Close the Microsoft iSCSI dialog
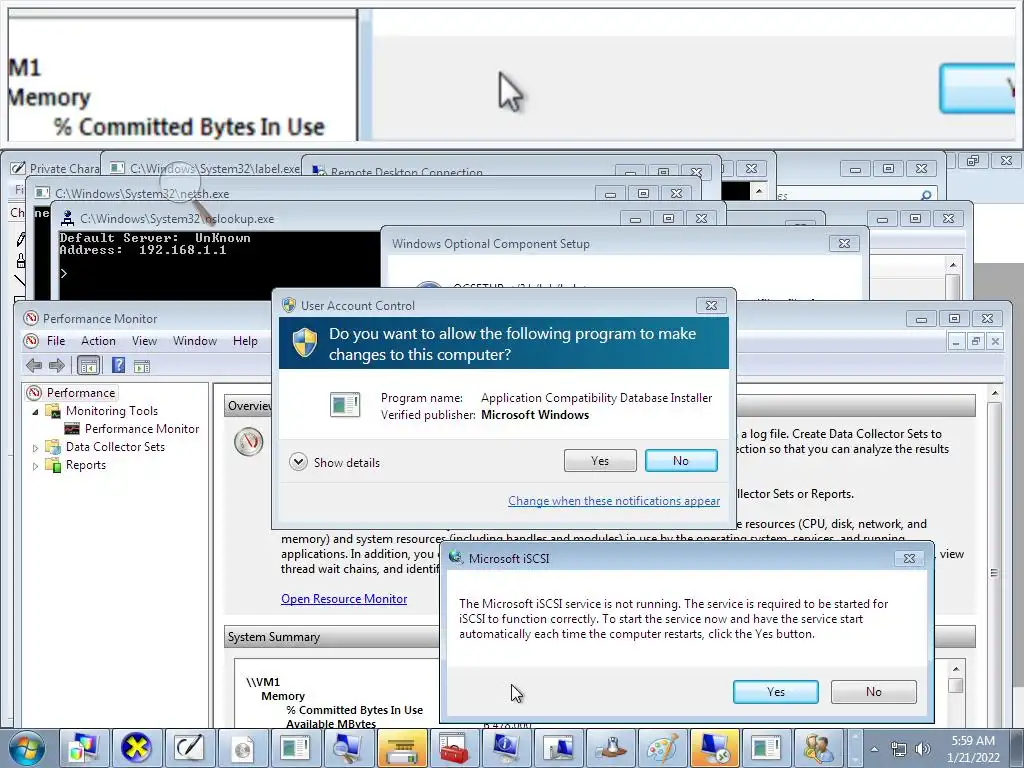Viewport: 1024px width, 768px height. click(x=909, y=558)
